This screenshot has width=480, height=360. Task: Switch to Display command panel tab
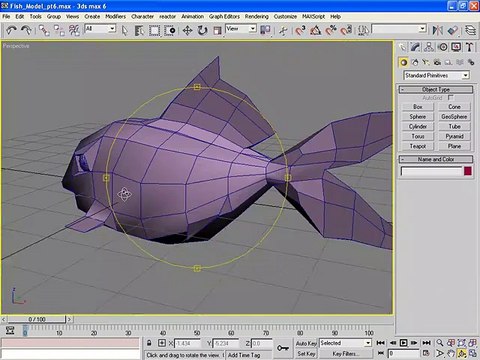(x=456, y=47)
